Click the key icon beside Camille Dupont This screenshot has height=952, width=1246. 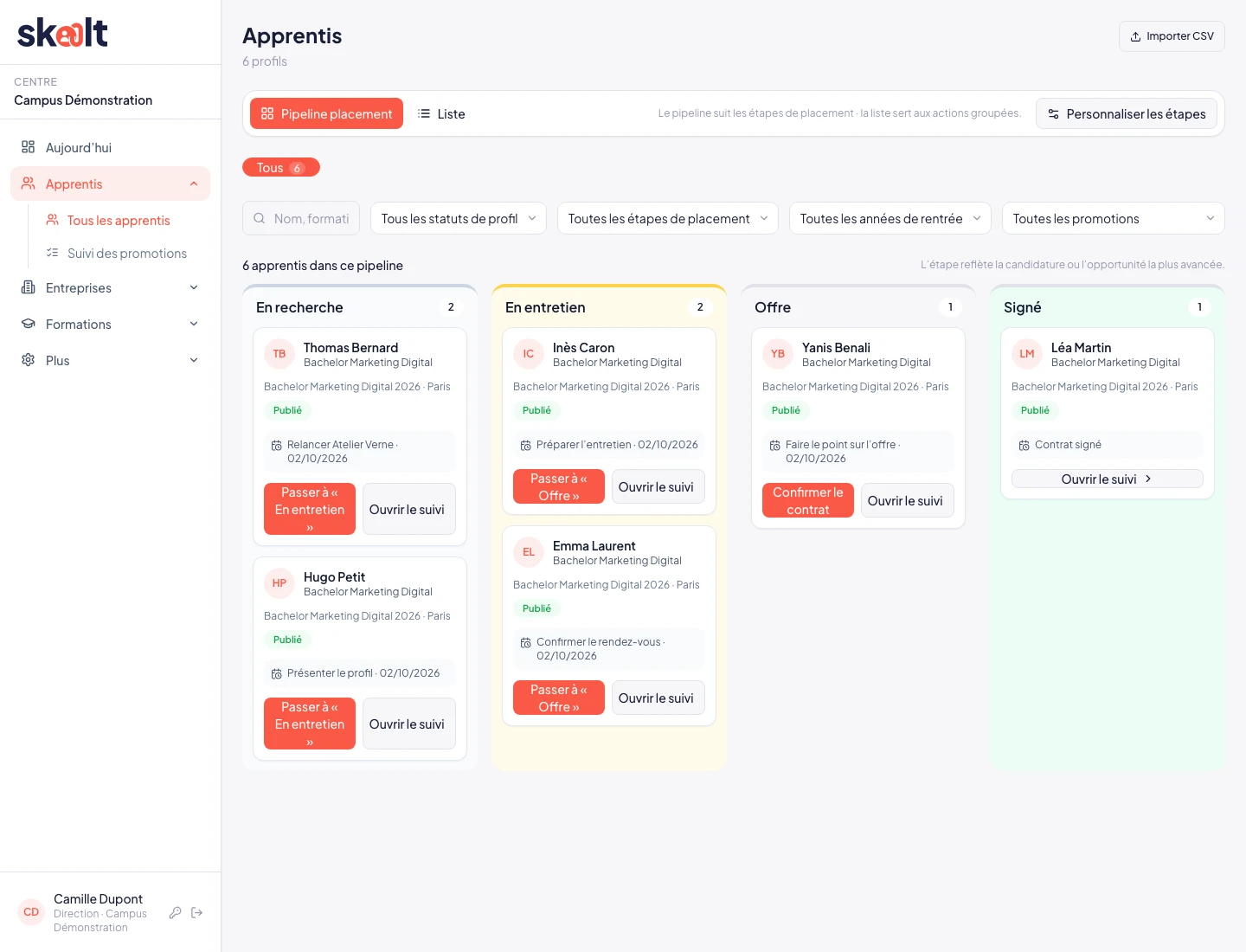(175, 913)
